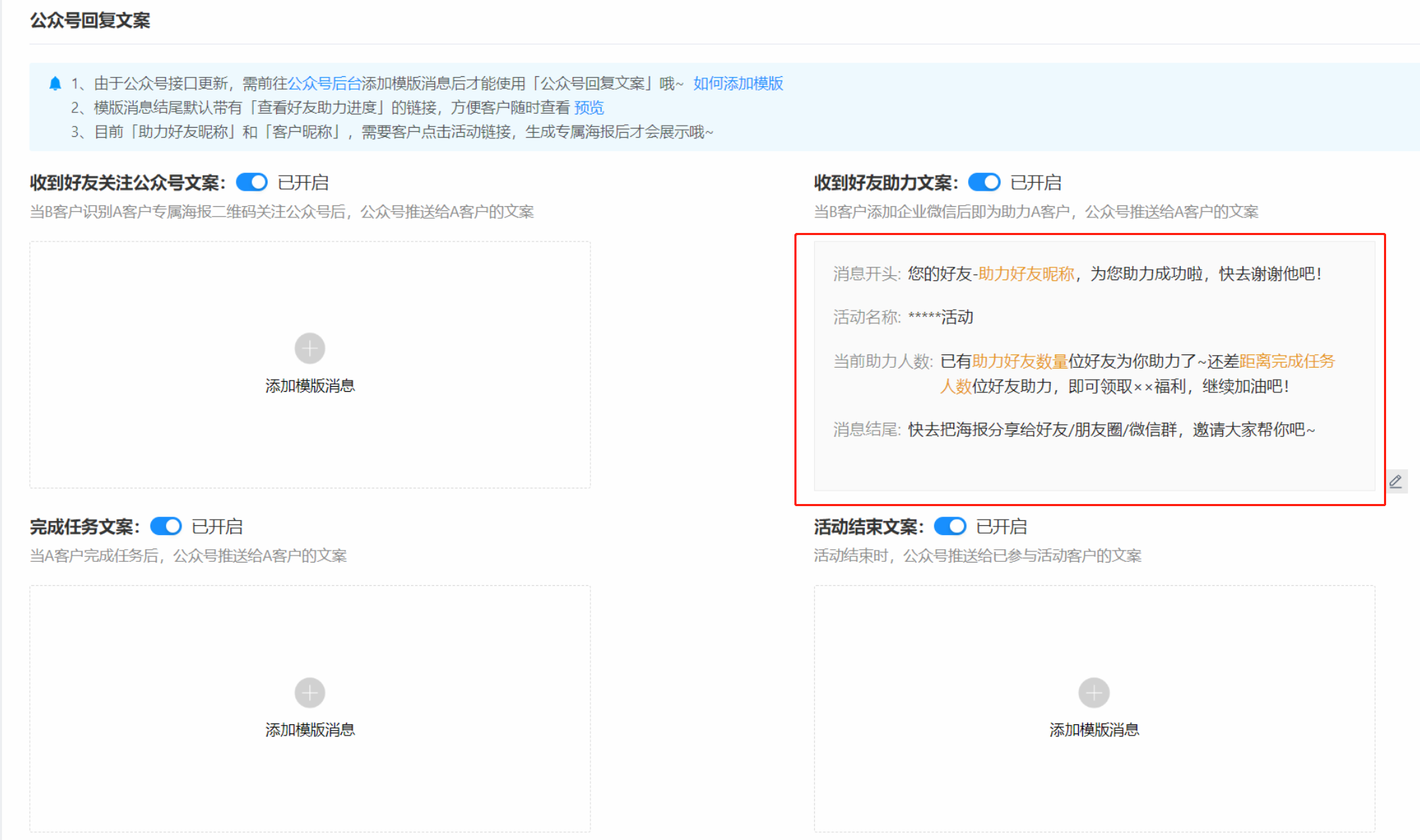Toggle off 收到好友助力文案 switch
1420x840 pixels.
984,182
